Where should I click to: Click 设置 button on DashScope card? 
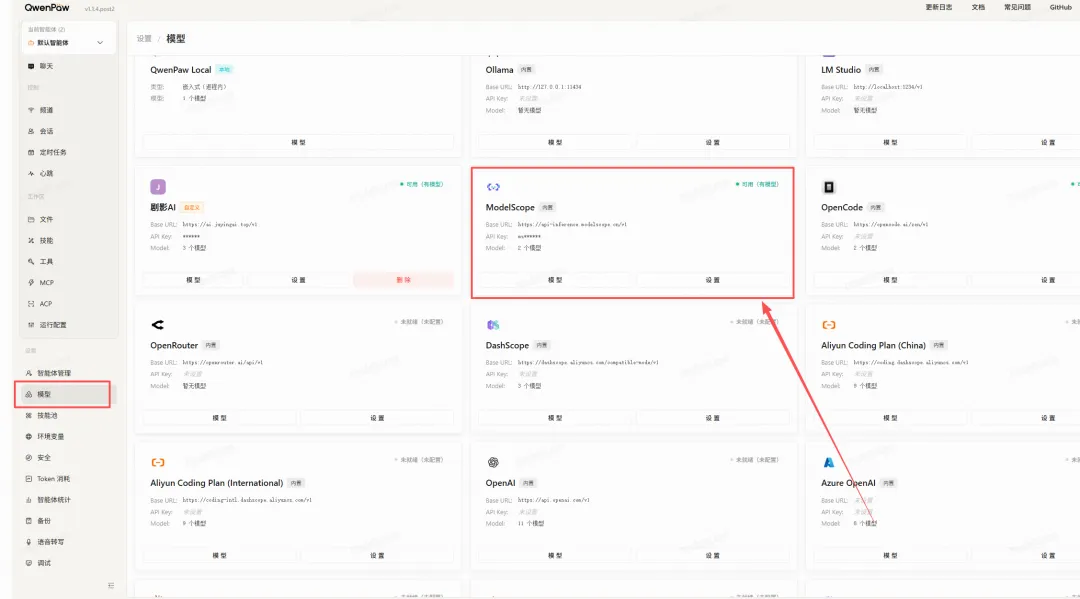(x=713, y=418)
